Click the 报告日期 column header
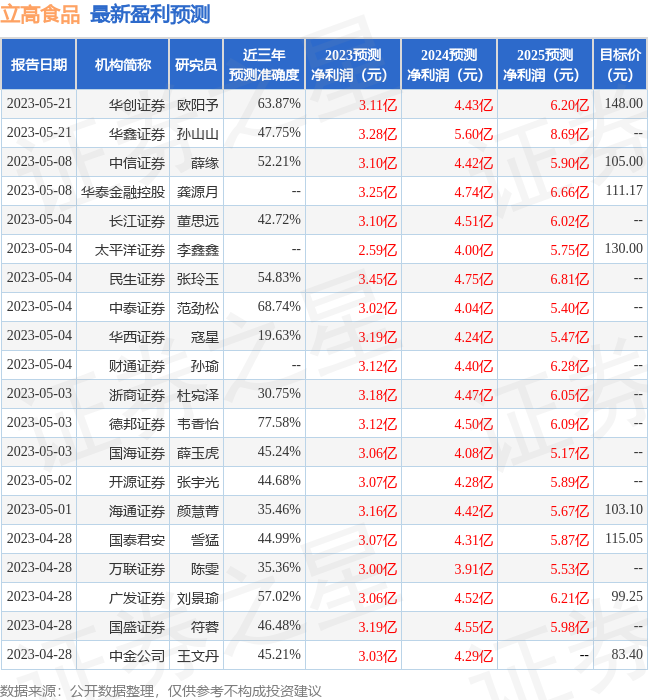Screen dimensions: 648x700 coord(39,65)
